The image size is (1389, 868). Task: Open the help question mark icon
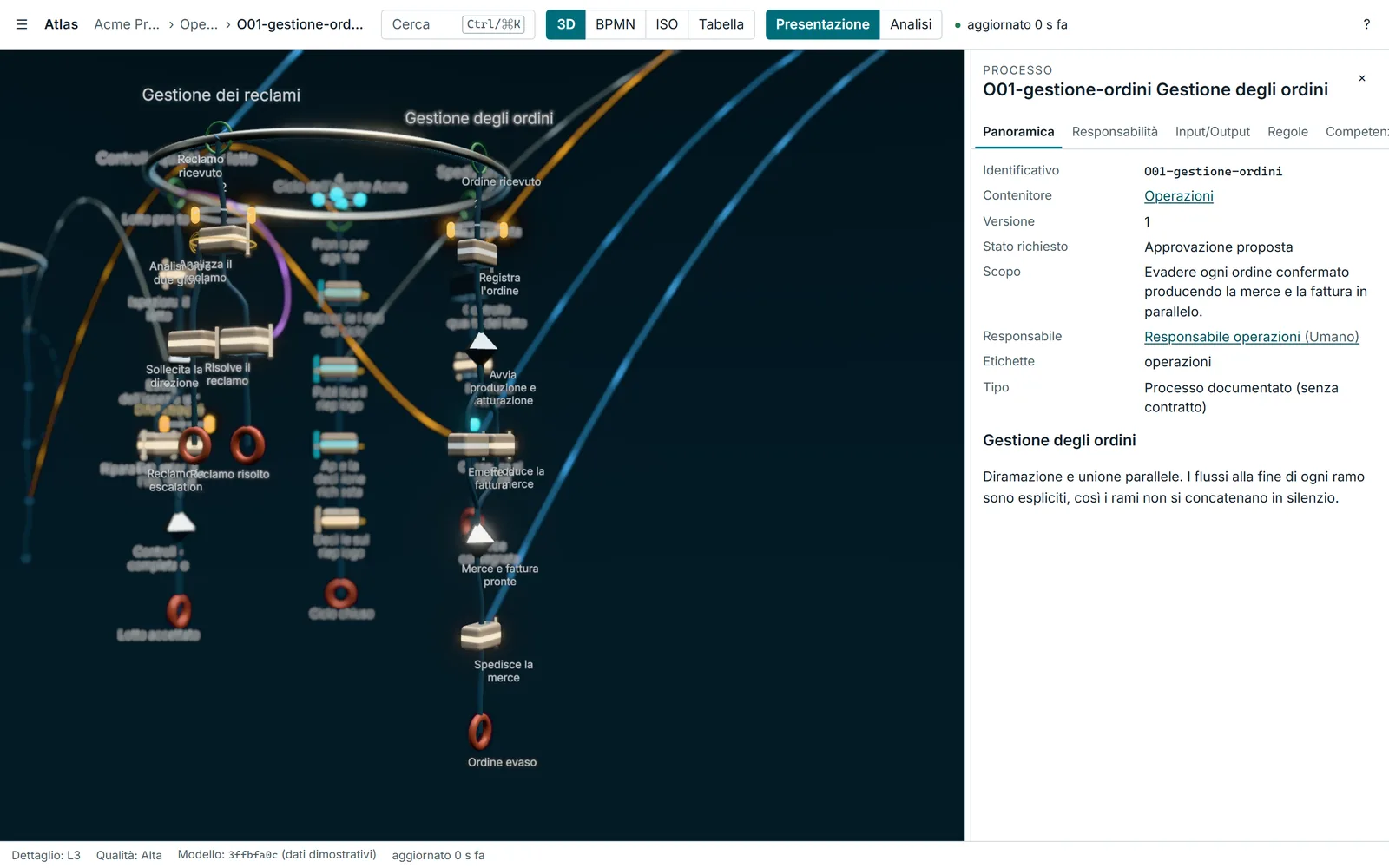tap(1366, 24)
